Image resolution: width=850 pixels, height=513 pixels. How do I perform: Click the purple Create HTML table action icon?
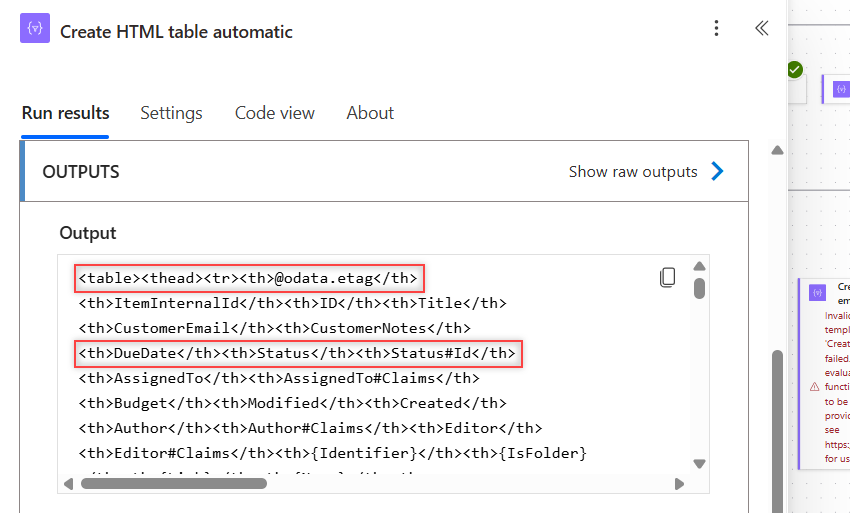click(x=35, y=28)
